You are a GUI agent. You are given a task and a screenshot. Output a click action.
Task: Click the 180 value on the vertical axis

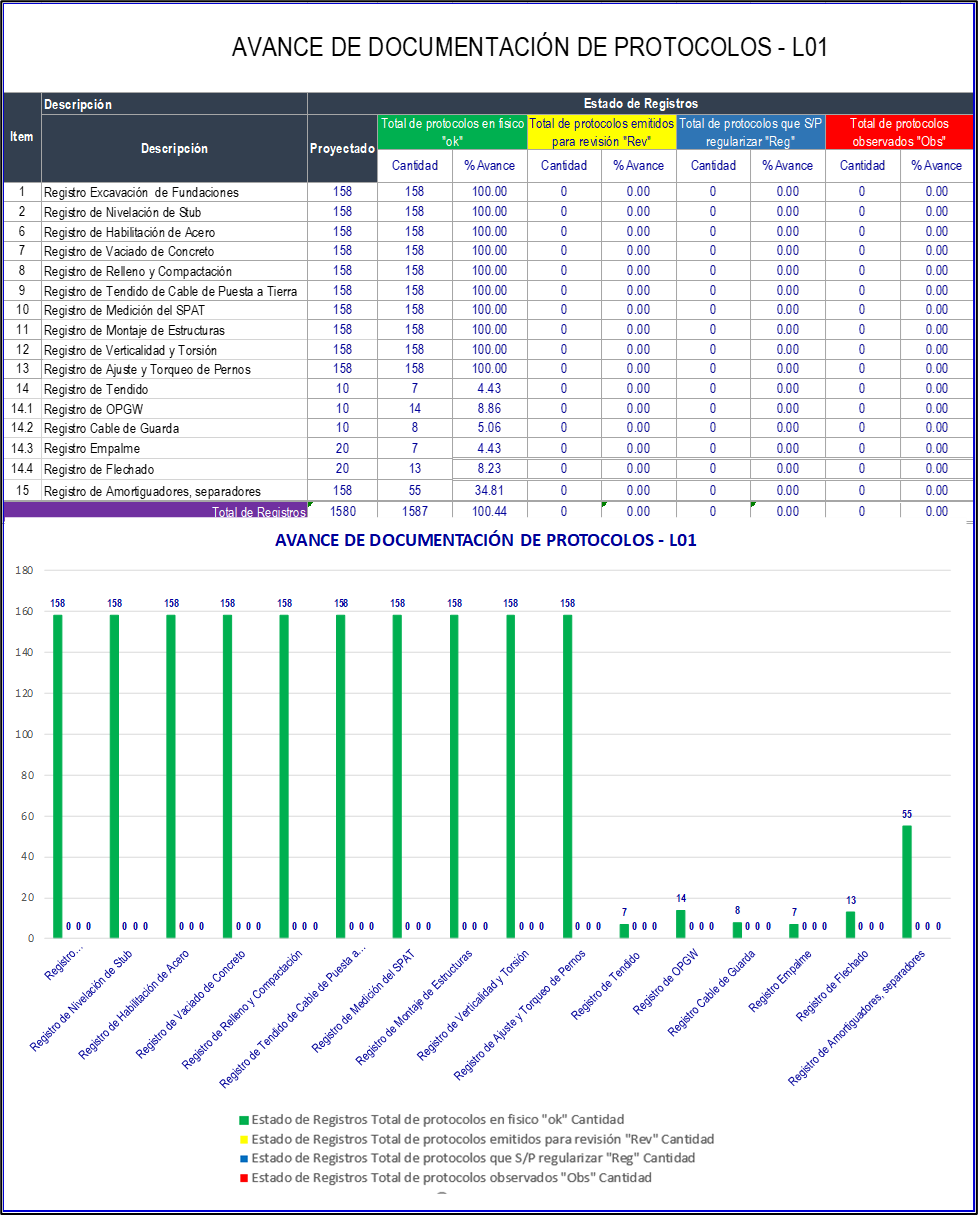click(25, 571)
